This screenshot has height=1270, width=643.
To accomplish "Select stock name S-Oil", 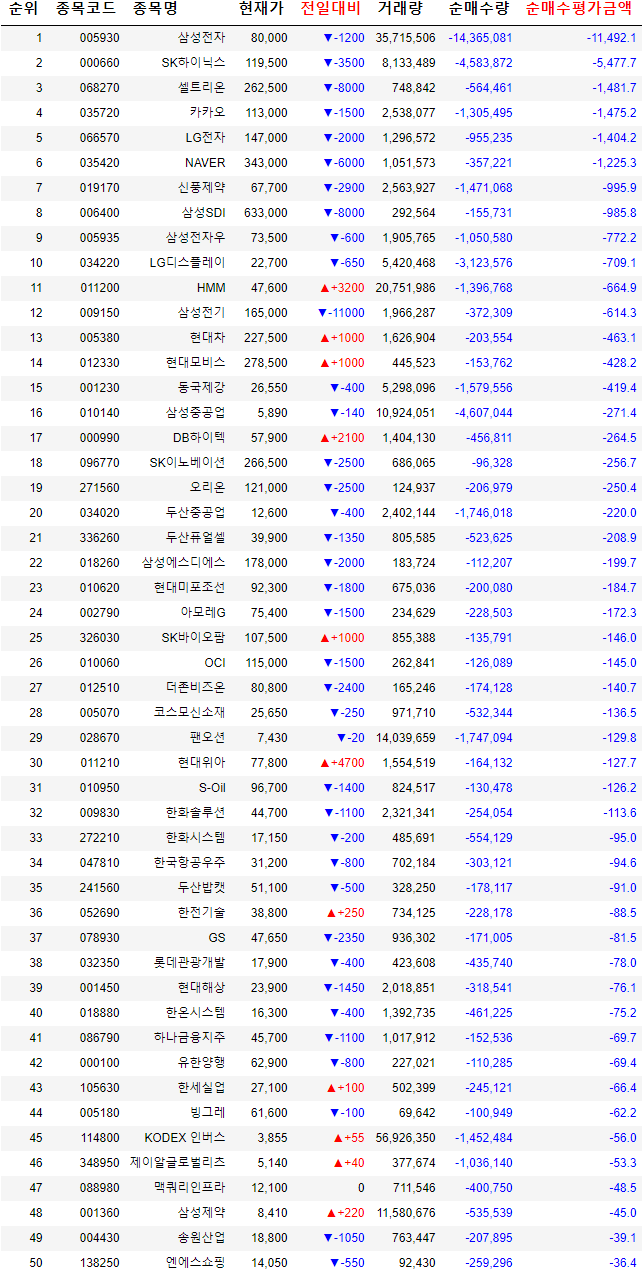I will click(210, 788).
